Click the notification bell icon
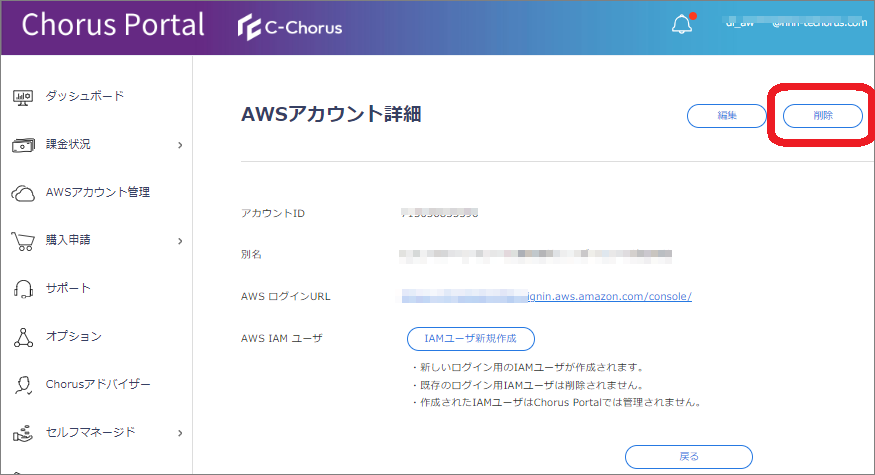The height and width of the screenshot is (475, 875). click(x=683, y=25)
